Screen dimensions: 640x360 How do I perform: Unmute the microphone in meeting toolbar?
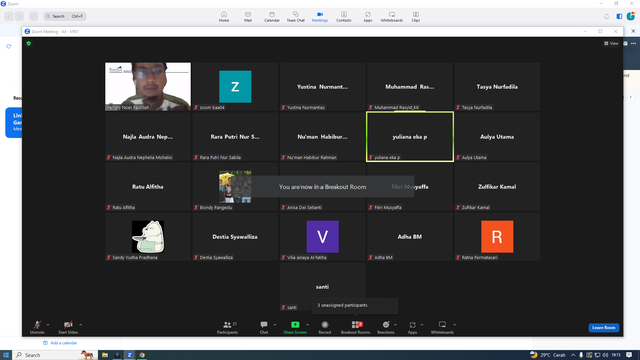click(37, 327)
